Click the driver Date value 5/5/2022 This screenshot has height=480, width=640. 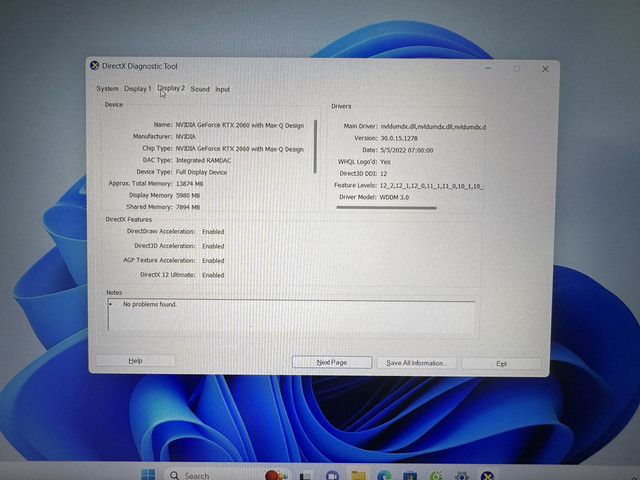pyautogui.click(x=407, y=150)
